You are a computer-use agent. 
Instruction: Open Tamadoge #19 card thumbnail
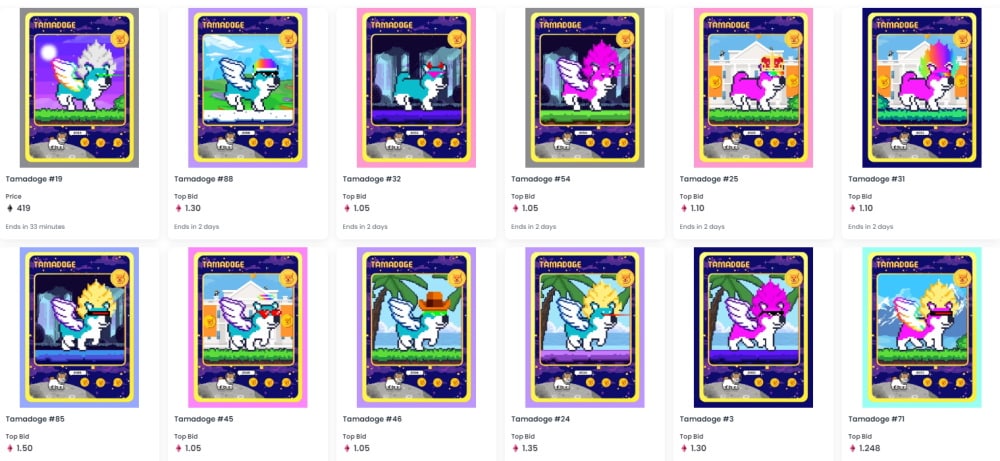point(79,88)
